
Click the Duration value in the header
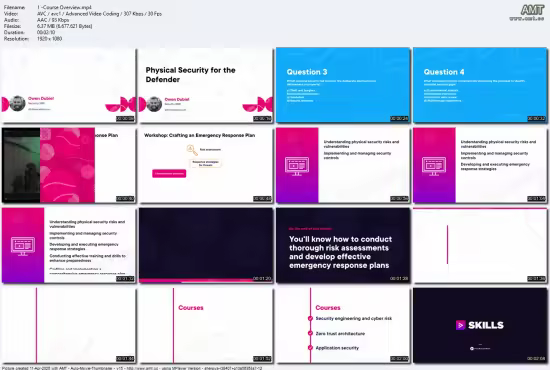pos(46,32)
